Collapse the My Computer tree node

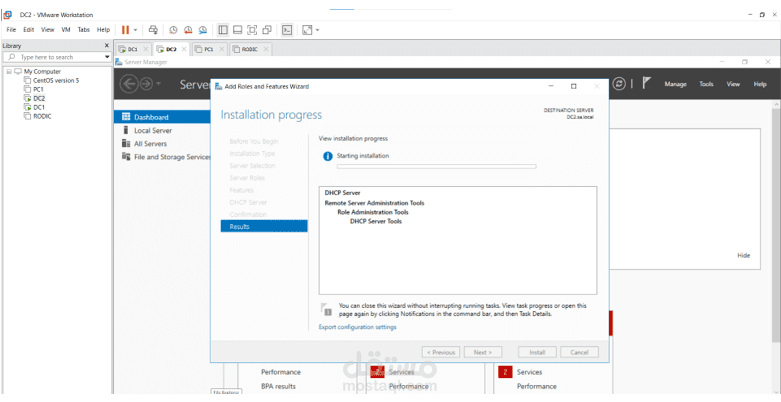(9, 72)
